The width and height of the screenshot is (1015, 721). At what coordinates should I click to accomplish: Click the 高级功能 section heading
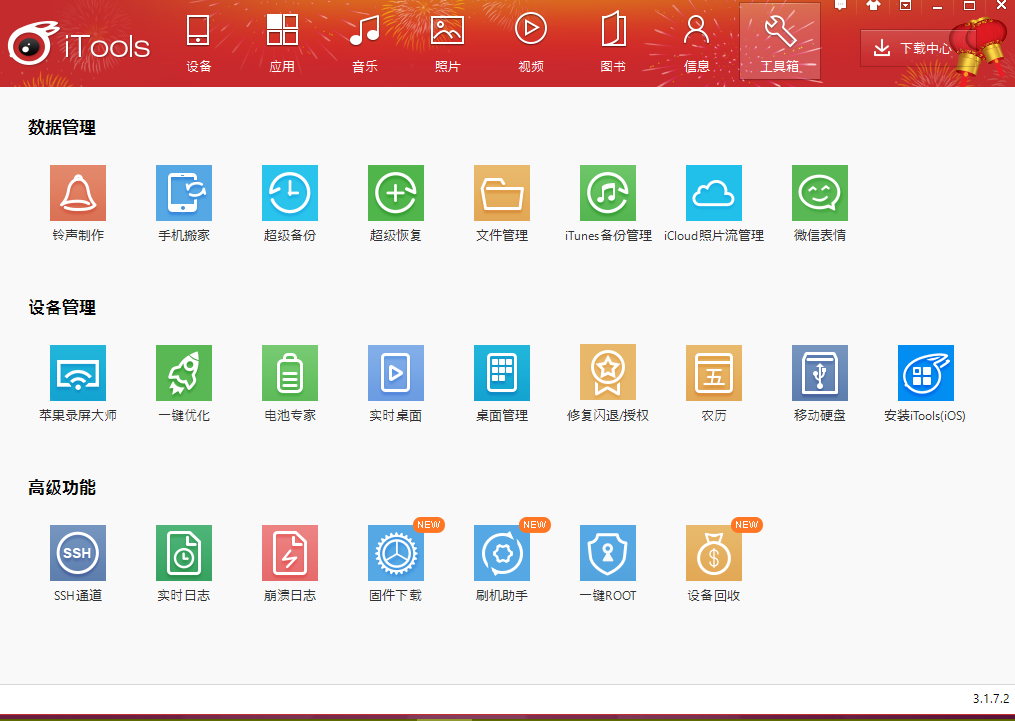62,487
